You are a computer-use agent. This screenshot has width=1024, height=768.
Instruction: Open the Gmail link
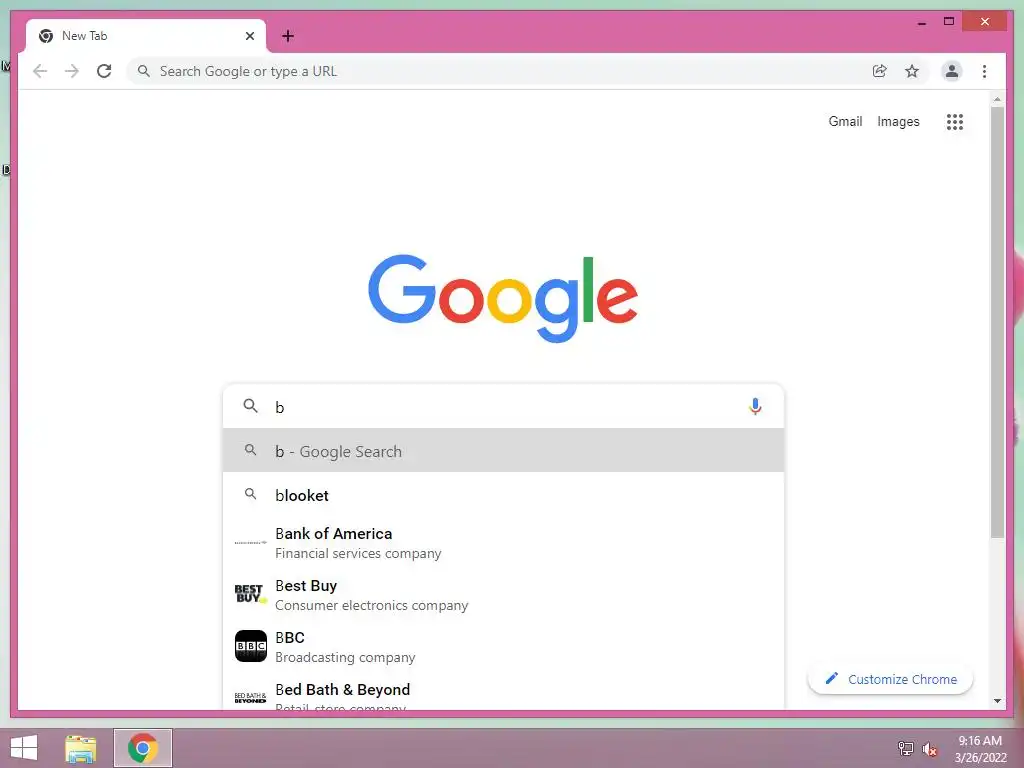(x=845, y=121)
